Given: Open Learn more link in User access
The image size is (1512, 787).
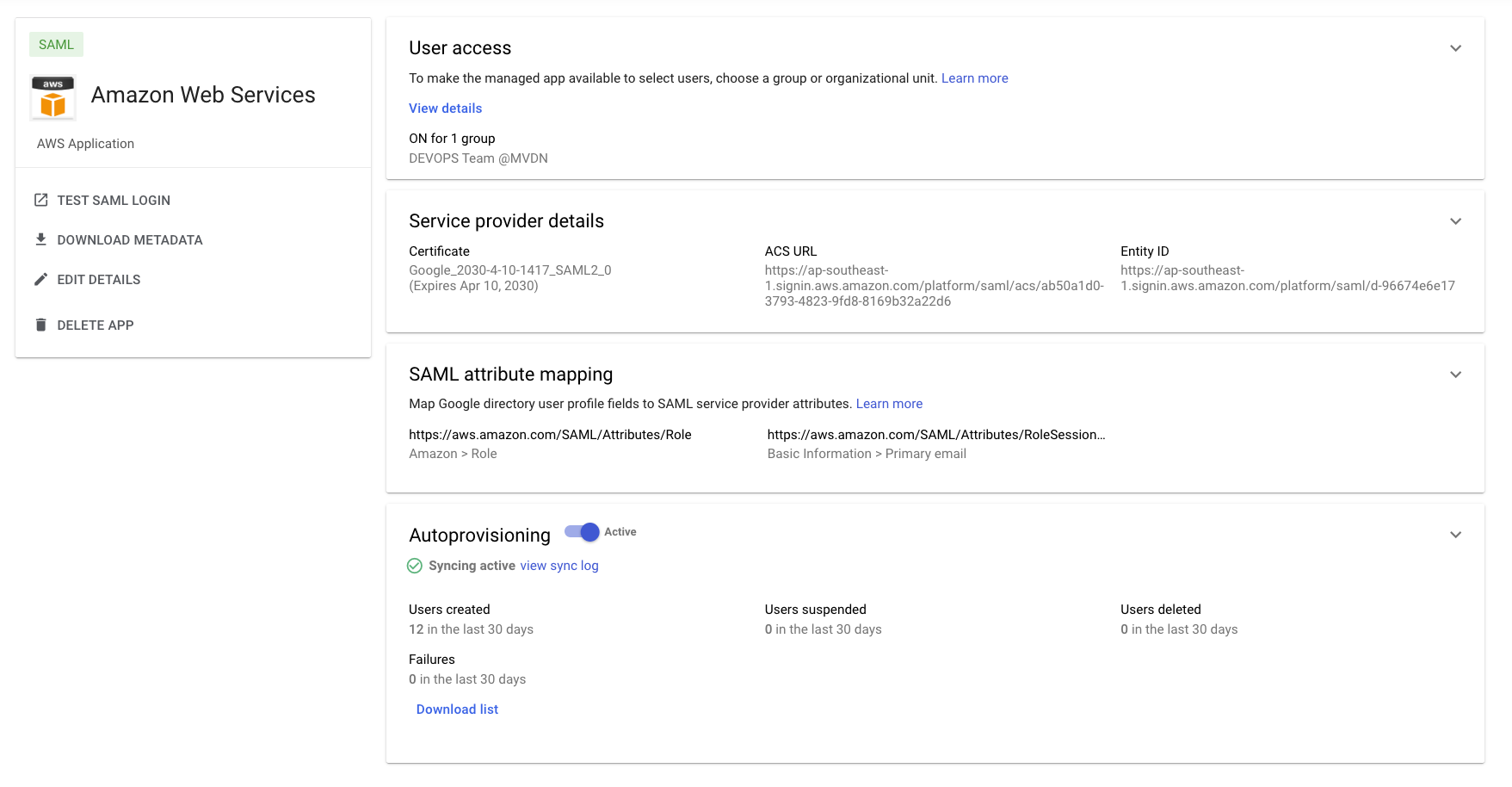Looking at the screenshot, I should point(974,78).
